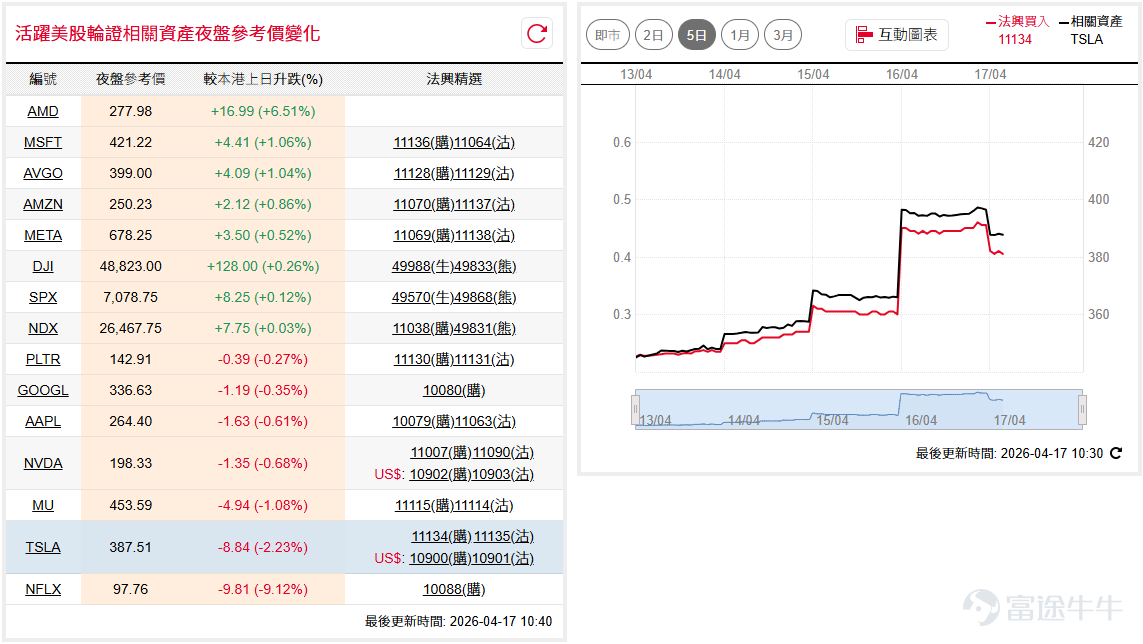The height and width of the screenshot is (644, 1143).
Task: Adjust the right handle of range slider
Action: coord(1082,409)
